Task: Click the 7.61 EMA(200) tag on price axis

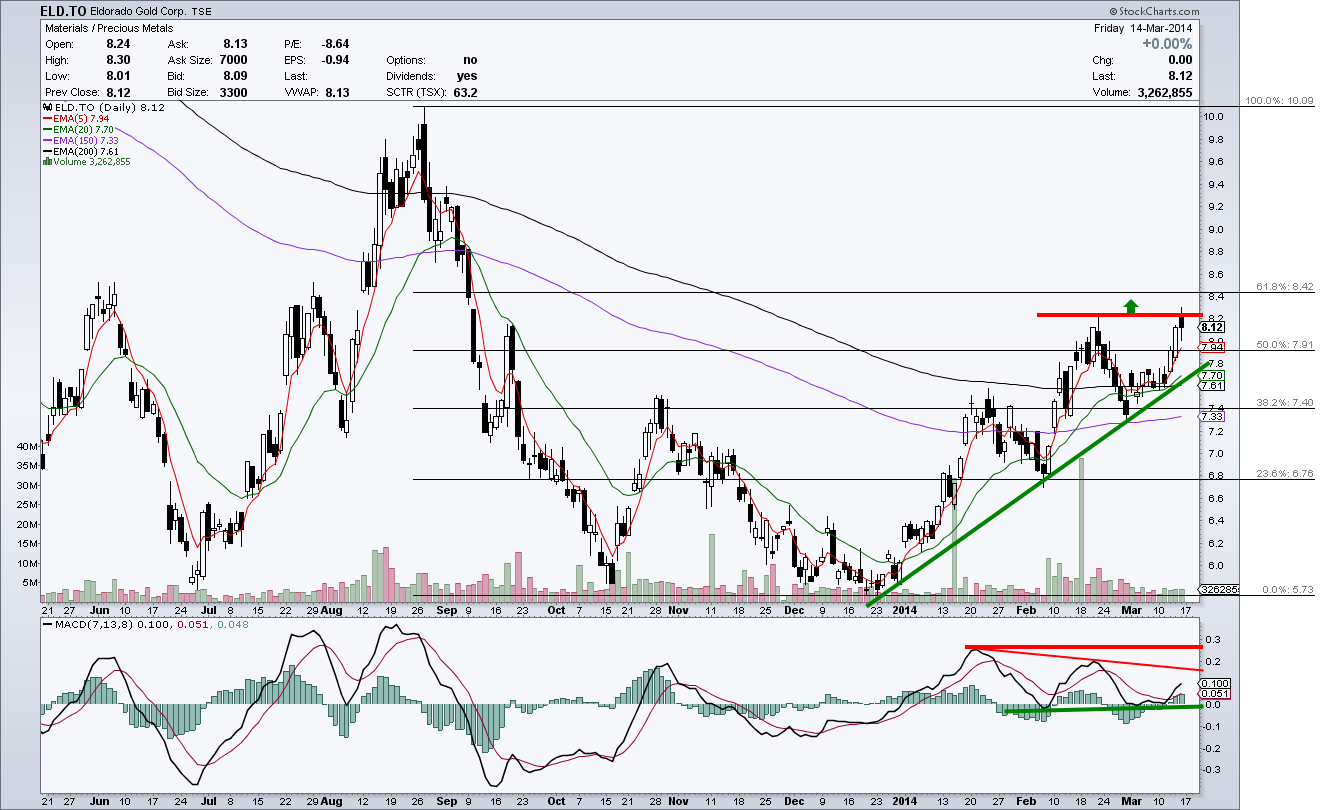Action: [1211, 386]
